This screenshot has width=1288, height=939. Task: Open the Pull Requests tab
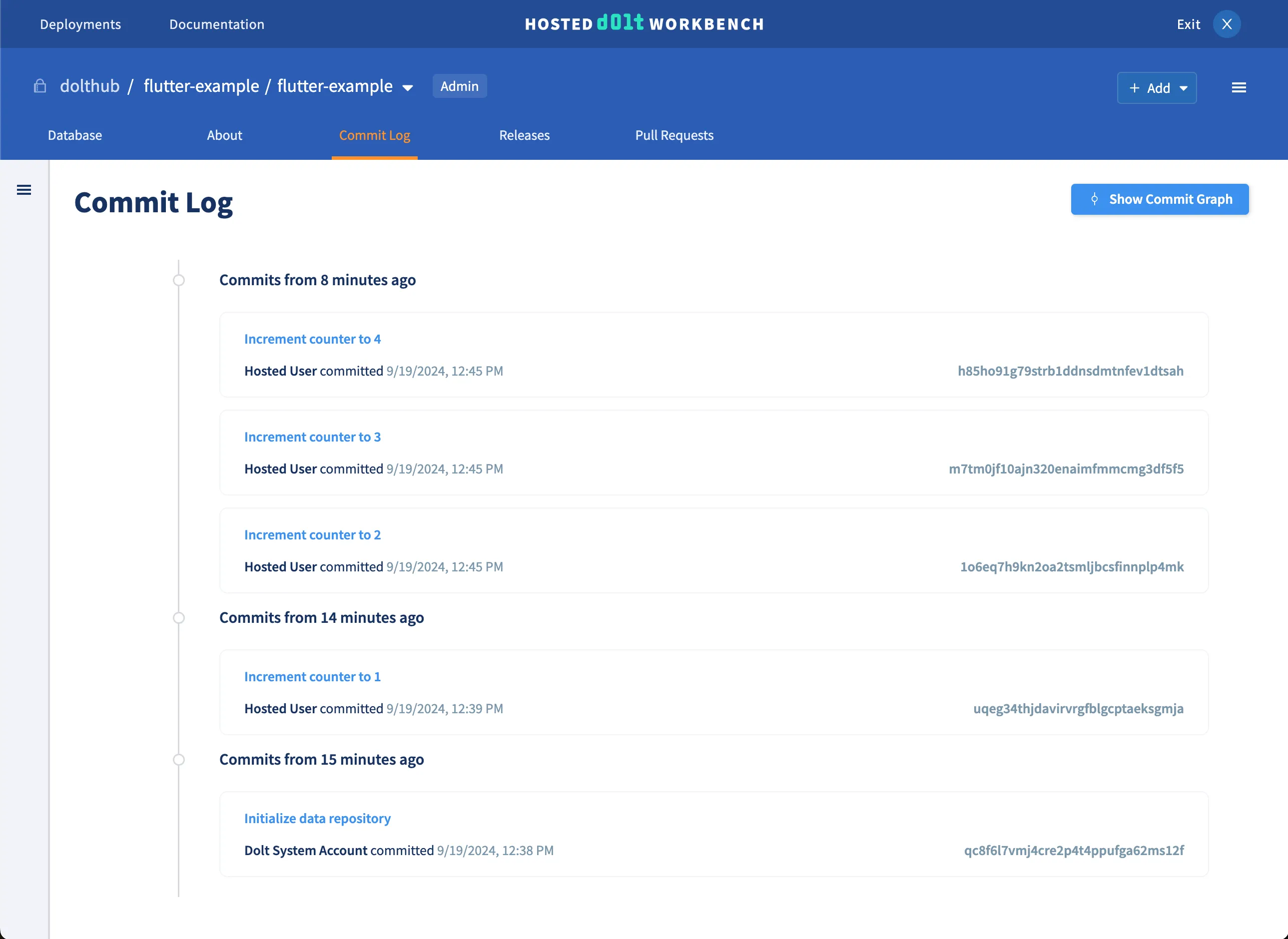pyautogui.click(x=674, y=135)
